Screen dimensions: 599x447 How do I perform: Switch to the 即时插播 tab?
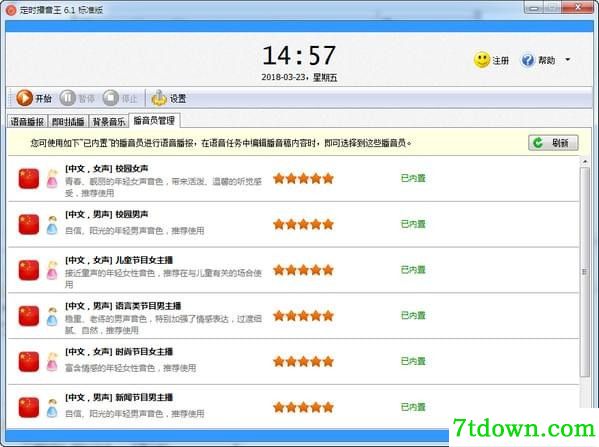[68, 121]
